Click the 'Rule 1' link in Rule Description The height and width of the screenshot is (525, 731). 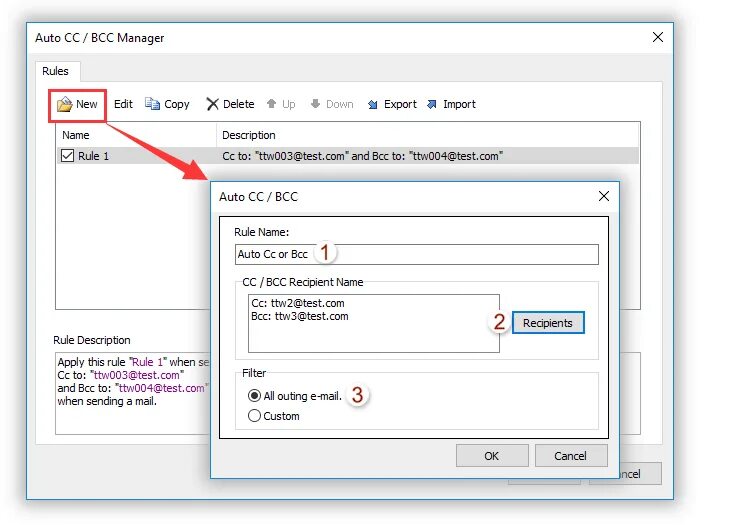[x=147, y=362]
